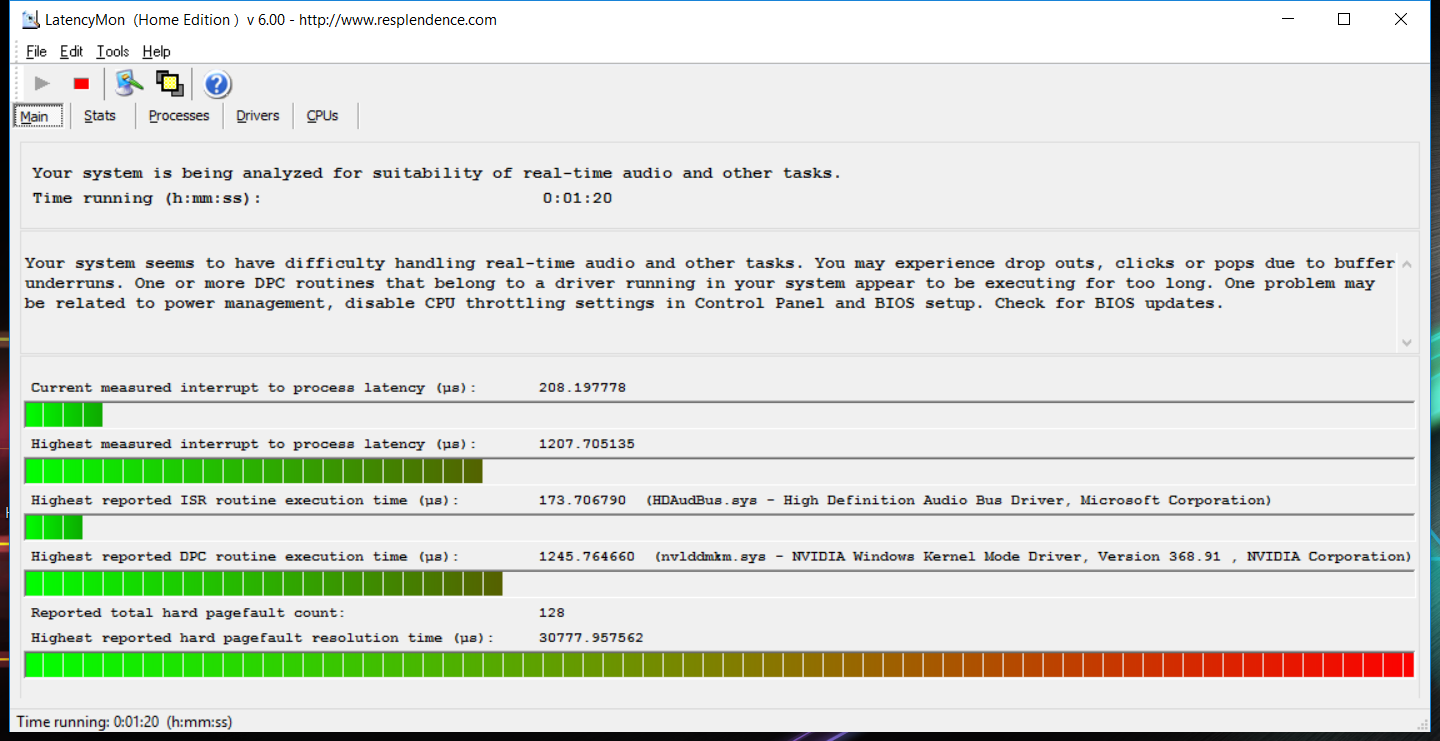Click 'Your system is being analyzed' text
The width and height of the screenshot is (1440, 741).
(x=436, y=173)
